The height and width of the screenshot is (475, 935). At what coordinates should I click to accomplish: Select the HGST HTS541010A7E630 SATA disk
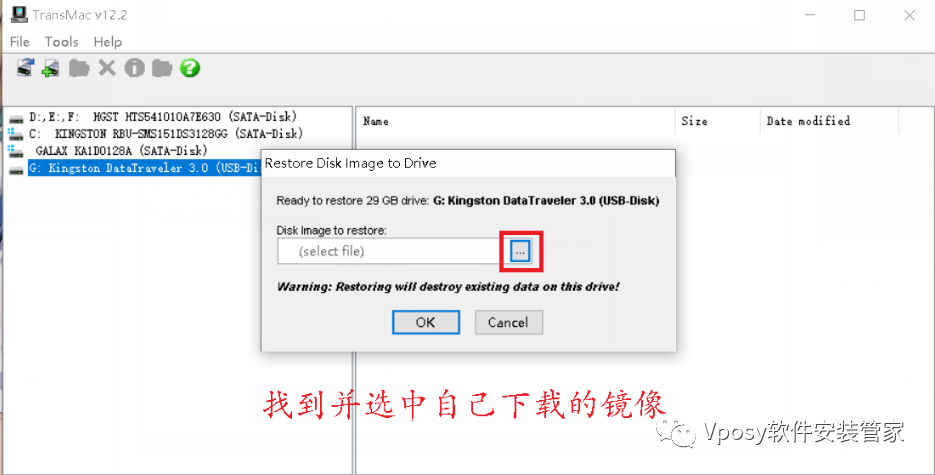pos(154,117)
